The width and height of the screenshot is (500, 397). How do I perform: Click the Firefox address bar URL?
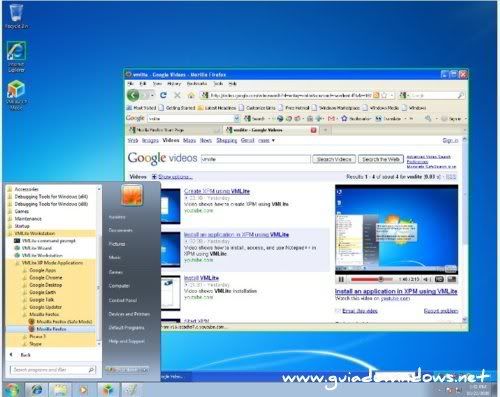(x=290, y=96)
